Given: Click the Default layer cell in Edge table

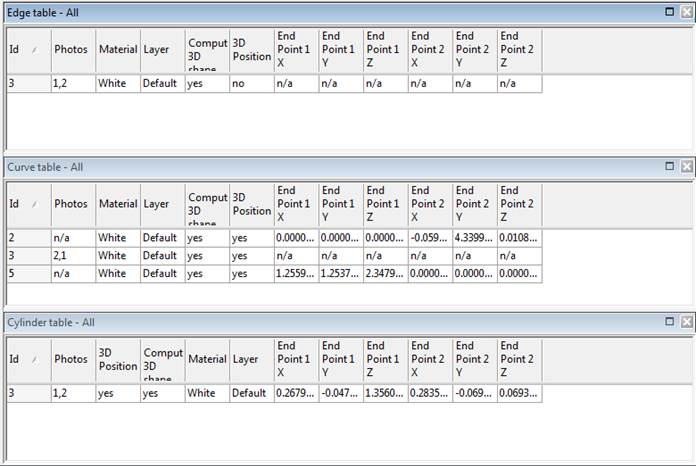Looking at the screenshot, I should (x=161, y=84).
